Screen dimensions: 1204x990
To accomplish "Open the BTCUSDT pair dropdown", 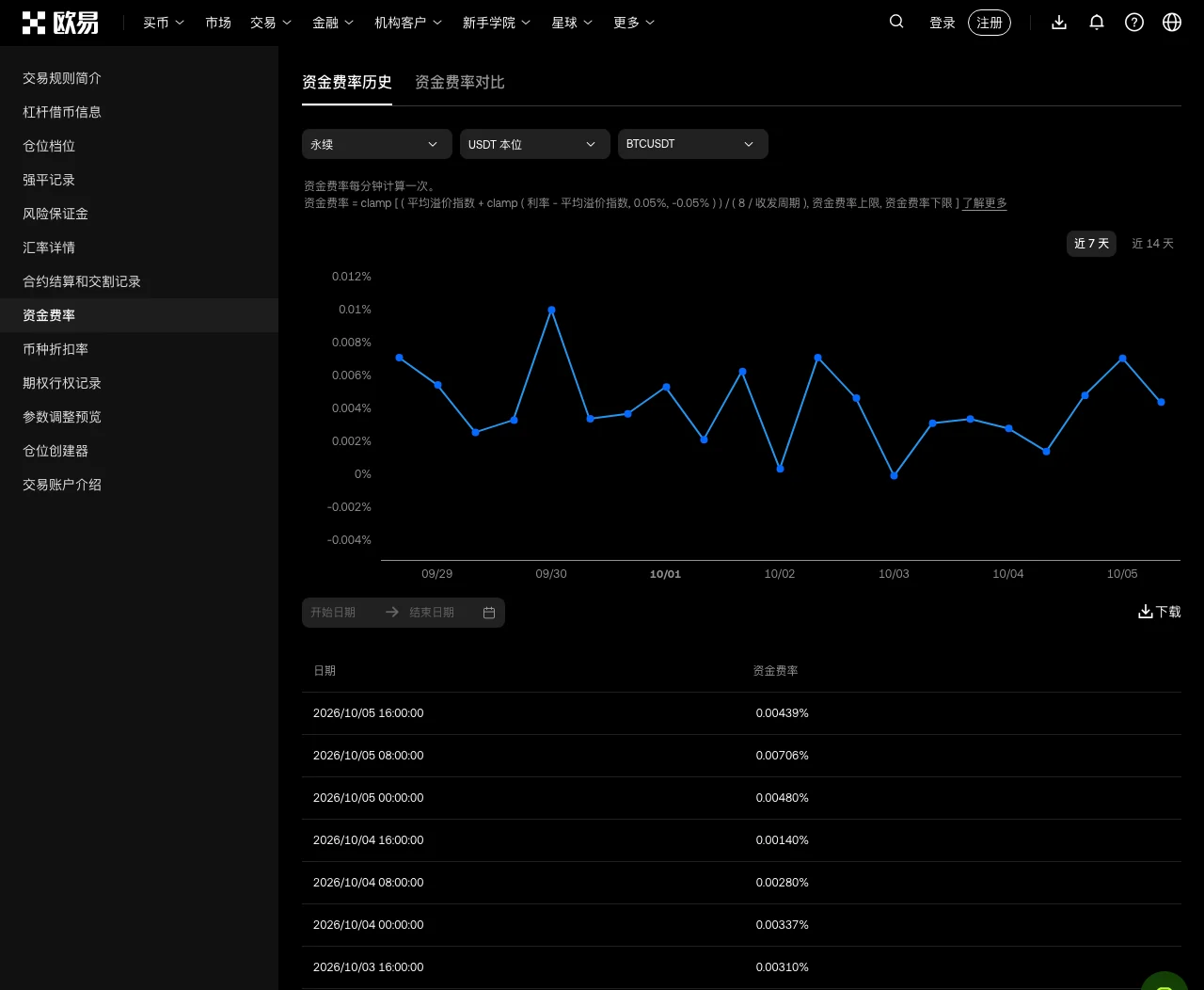I will pyautogui.click(x=693, y=144).
